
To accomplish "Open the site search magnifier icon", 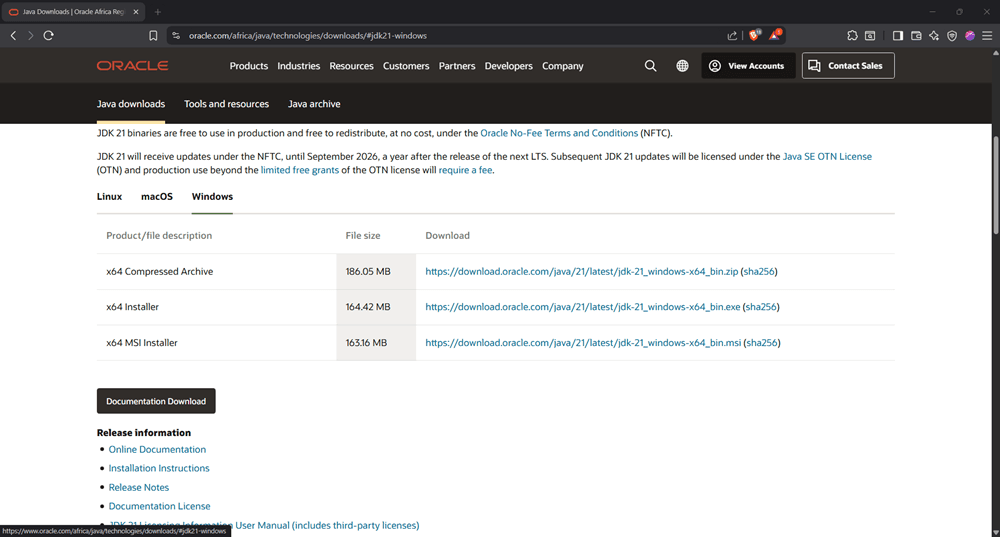I will (650, 66).
